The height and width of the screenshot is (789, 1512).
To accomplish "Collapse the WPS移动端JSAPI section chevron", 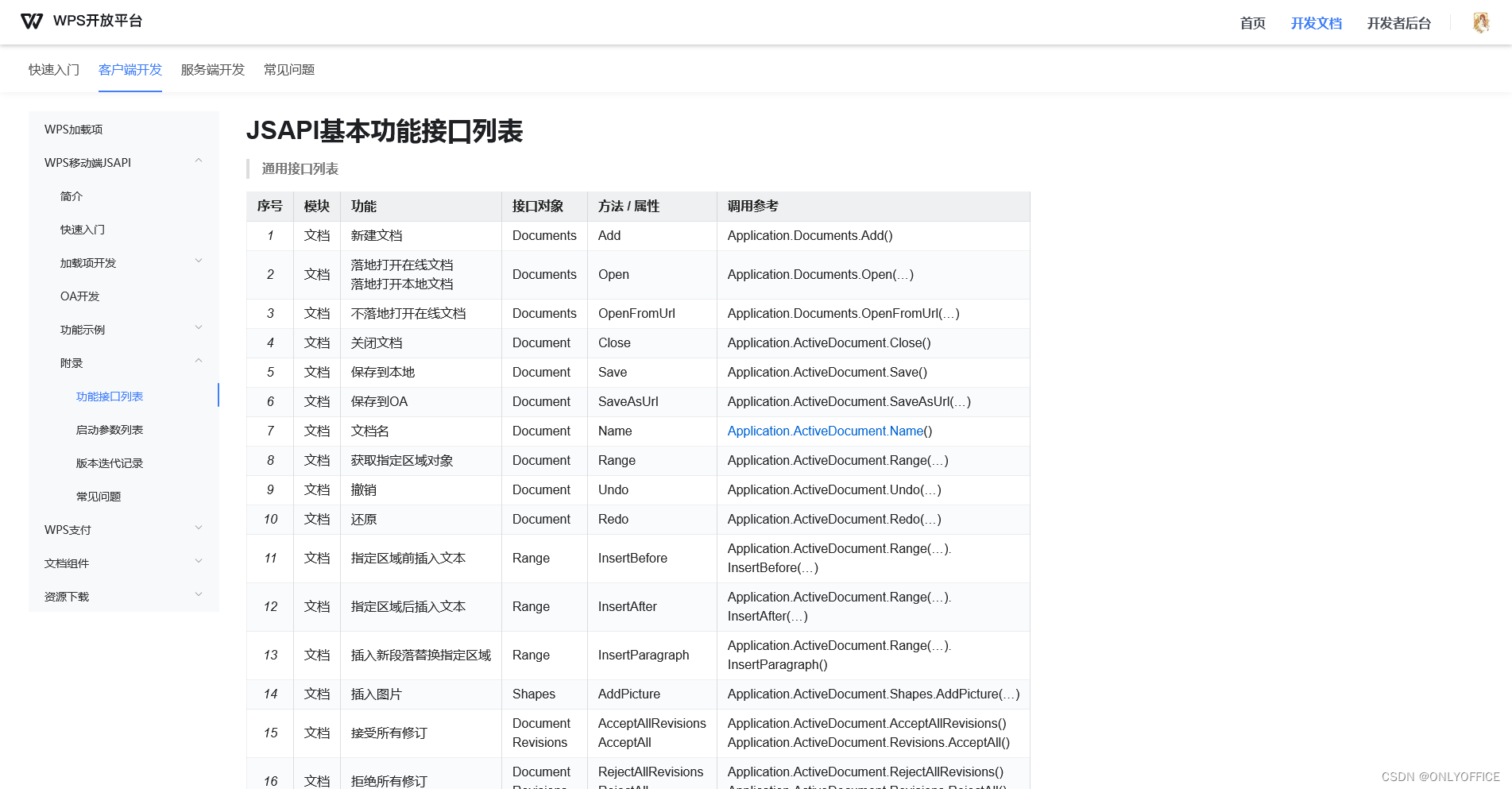I will pyautogui.click(x=199, y=161).
